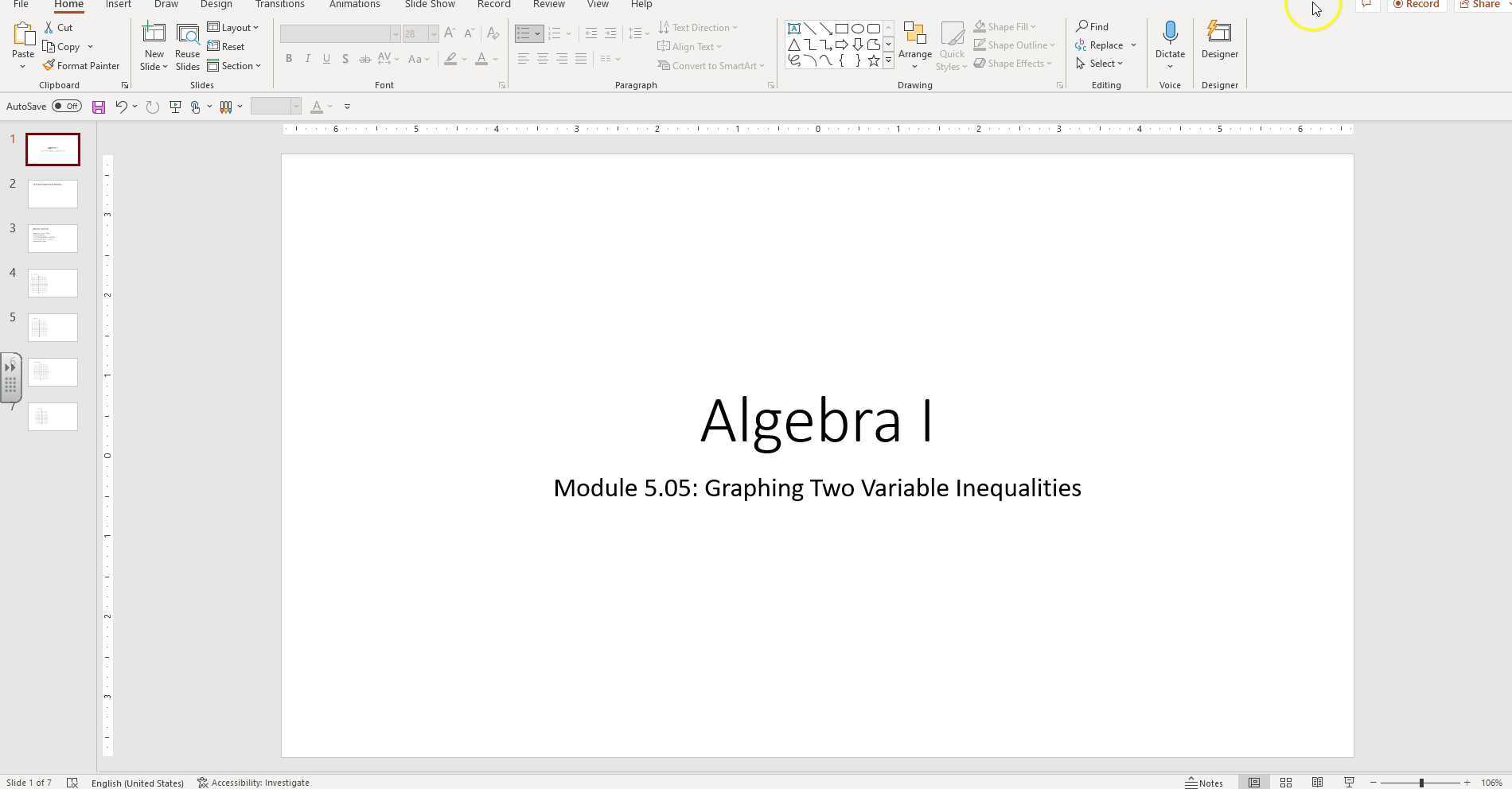Save the presentation with the disk icon
This screenshot has height=789, width=1512.
pos(99,107)
